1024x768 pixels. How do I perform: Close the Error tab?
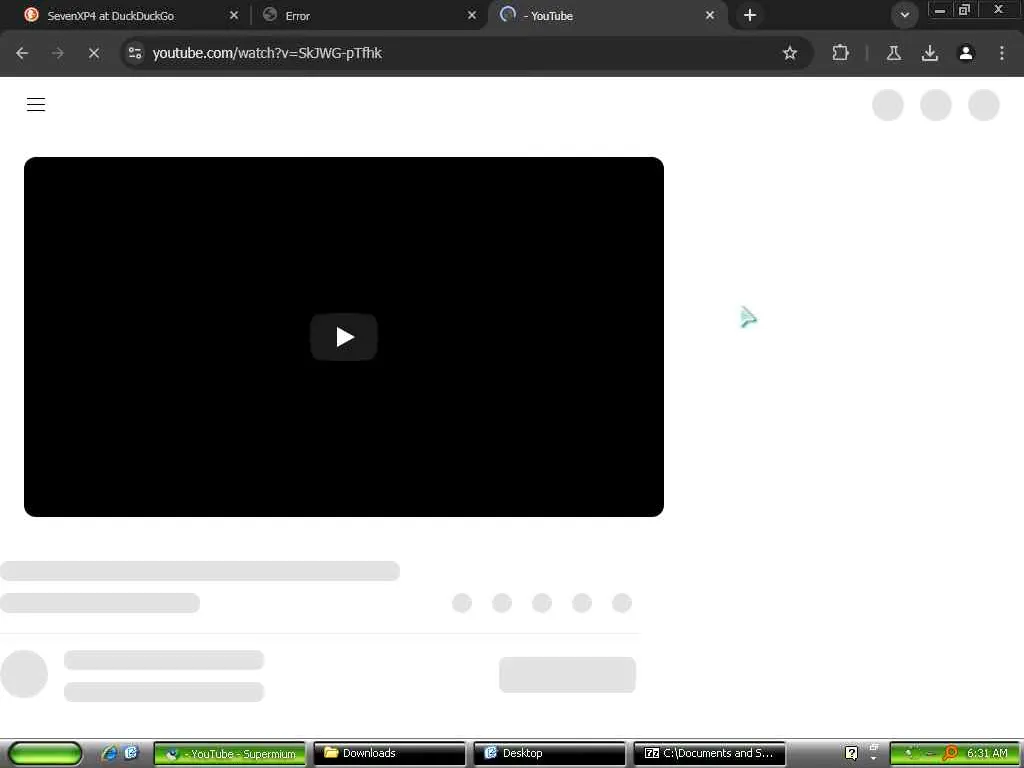[472, 15]
